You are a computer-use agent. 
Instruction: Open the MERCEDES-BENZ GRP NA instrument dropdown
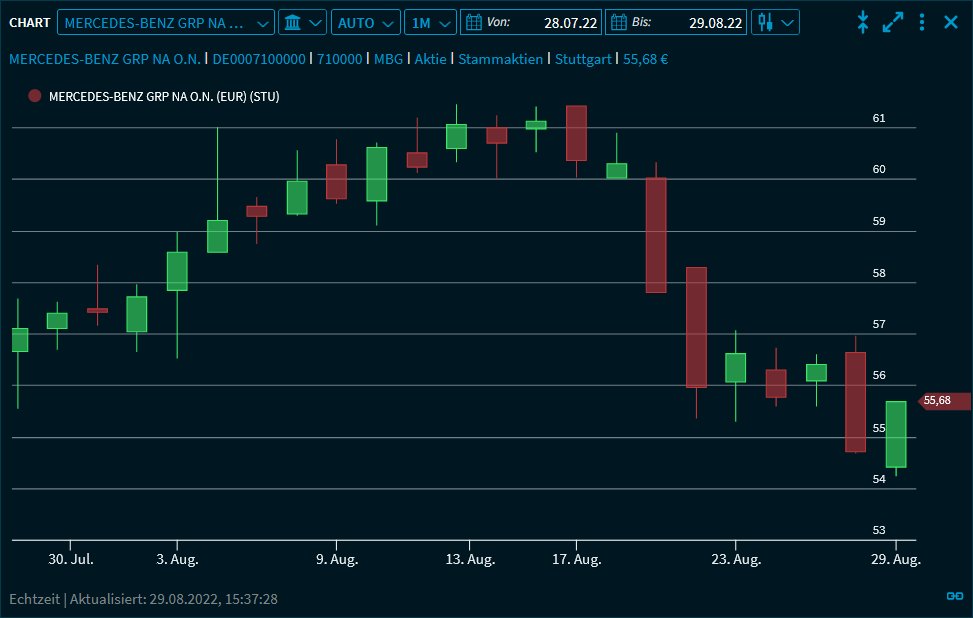coord(166,22)
